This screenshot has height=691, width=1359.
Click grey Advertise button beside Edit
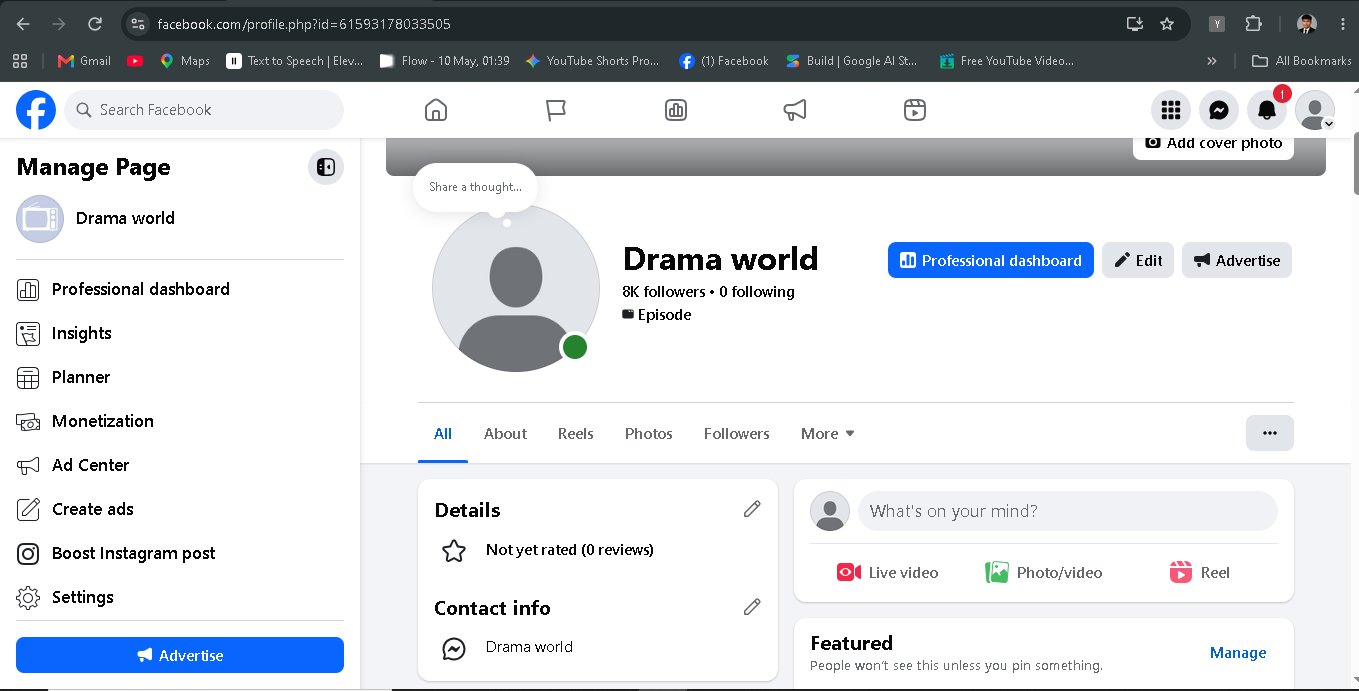click(x=1237, y=260)
